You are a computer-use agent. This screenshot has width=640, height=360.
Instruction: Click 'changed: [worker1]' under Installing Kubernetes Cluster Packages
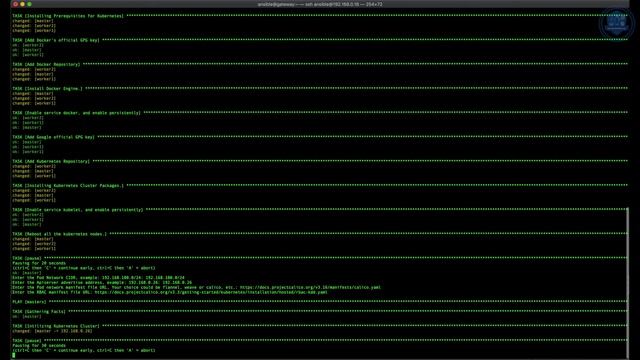tap(34, 200)
